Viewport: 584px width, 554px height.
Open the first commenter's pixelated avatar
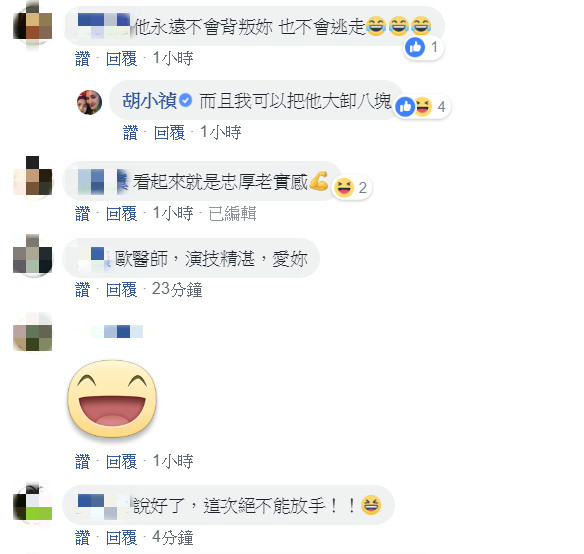point(32,23)
